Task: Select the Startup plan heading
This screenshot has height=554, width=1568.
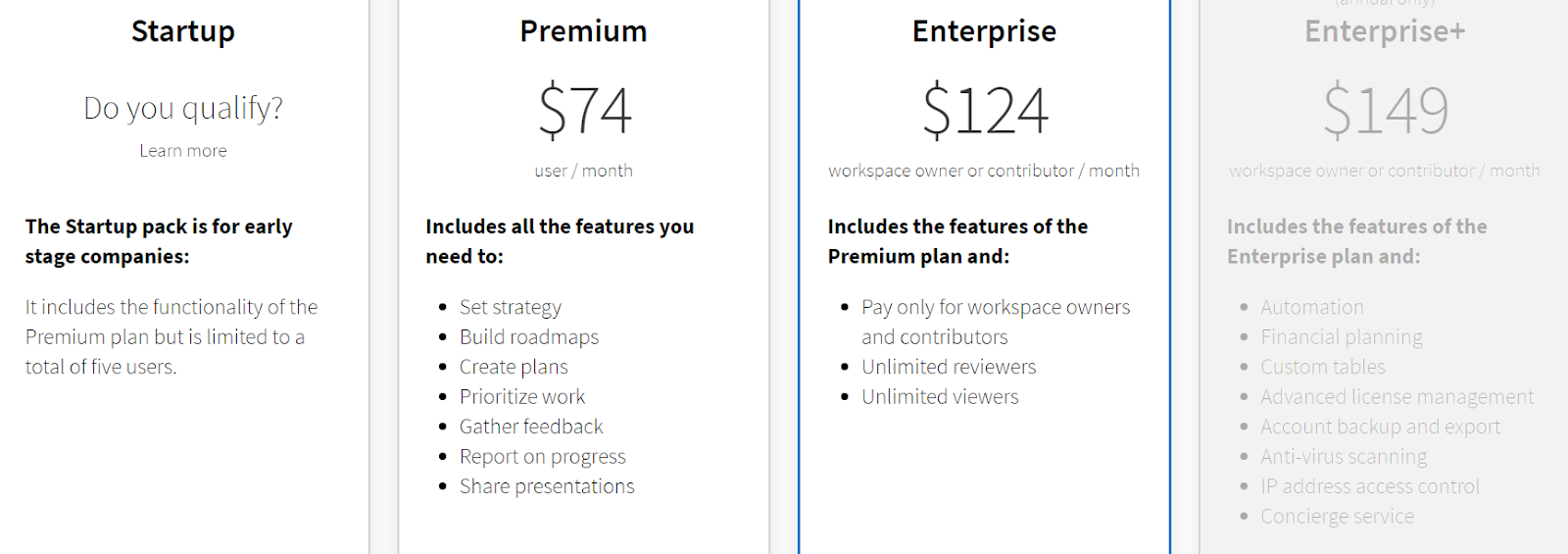Action: (183, 31)
